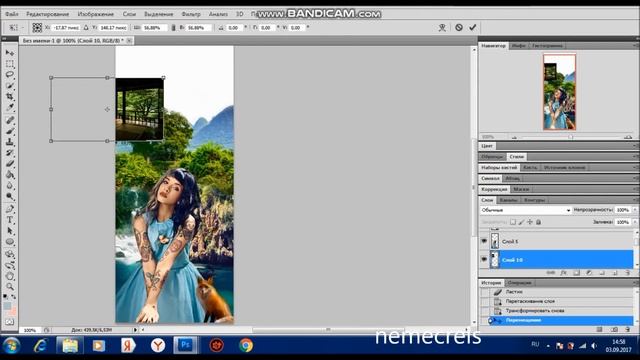The width and height of the screenshot is (640, 360).
Task: Select the Path Selection tool
Action: (x=10, y=231)
